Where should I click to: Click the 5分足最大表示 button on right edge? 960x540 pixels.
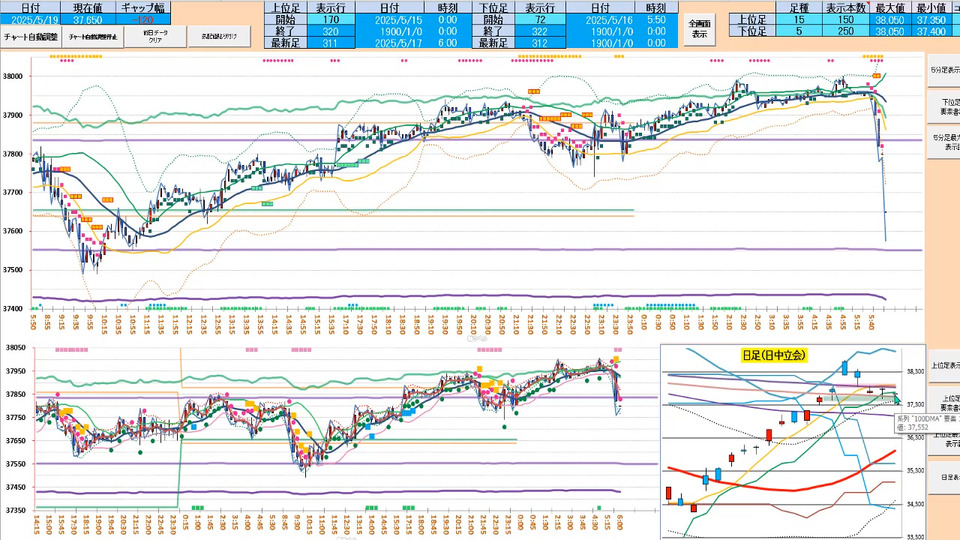pos(943,143)
